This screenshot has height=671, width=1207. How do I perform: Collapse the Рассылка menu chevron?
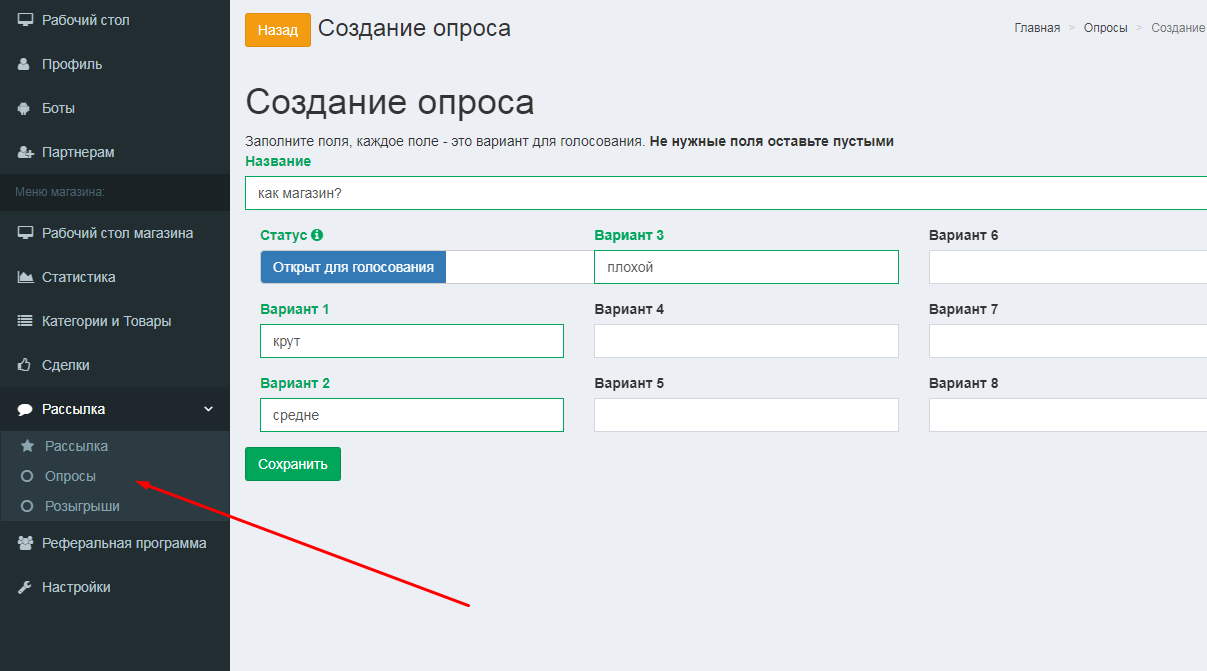208,409
